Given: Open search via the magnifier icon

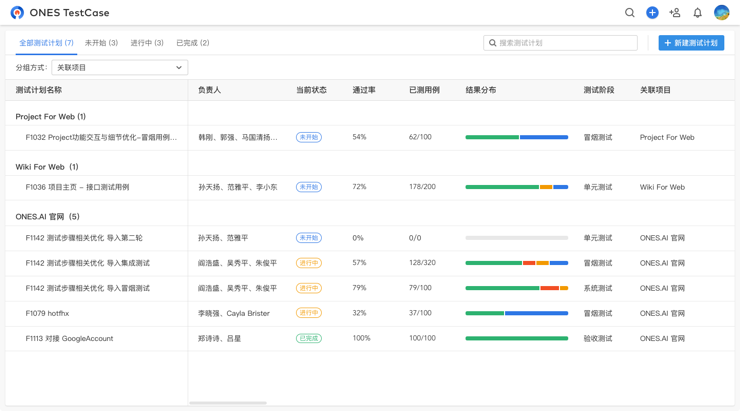Looking at the screenshot, I should pyautogui.click(x=629, y=13).
